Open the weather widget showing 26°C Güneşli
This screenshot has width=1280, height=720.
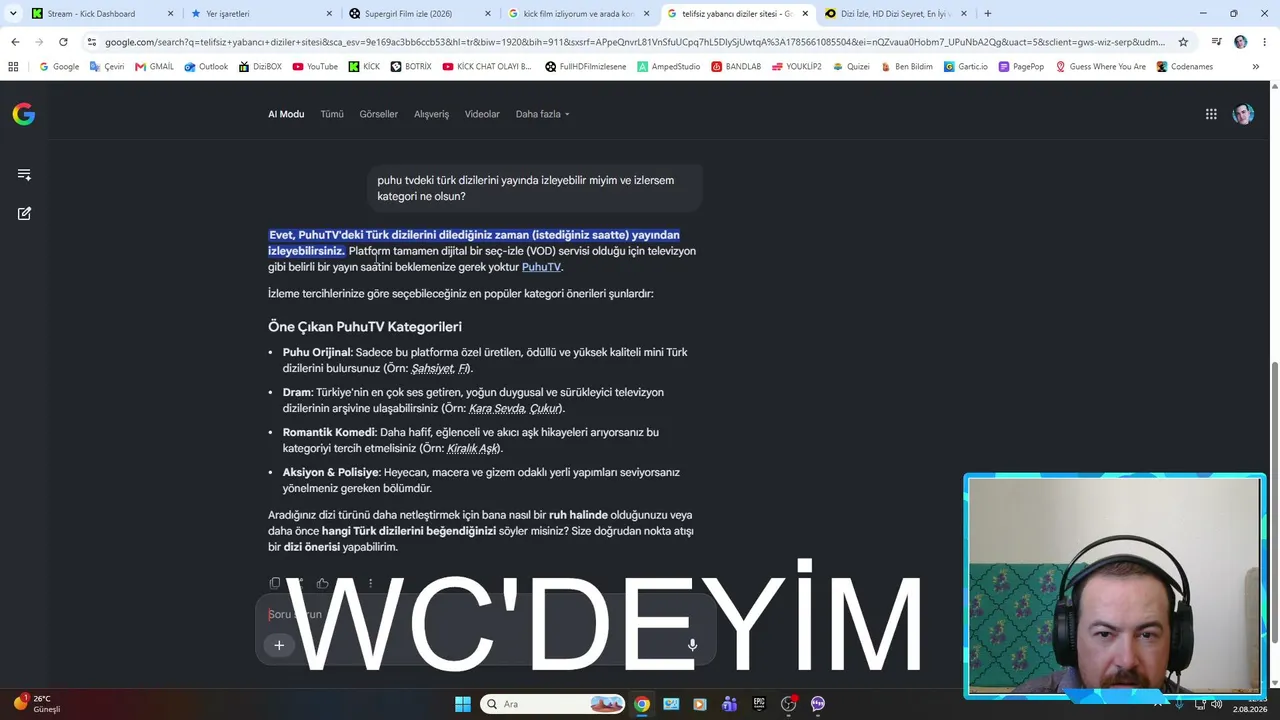(37, 704)
